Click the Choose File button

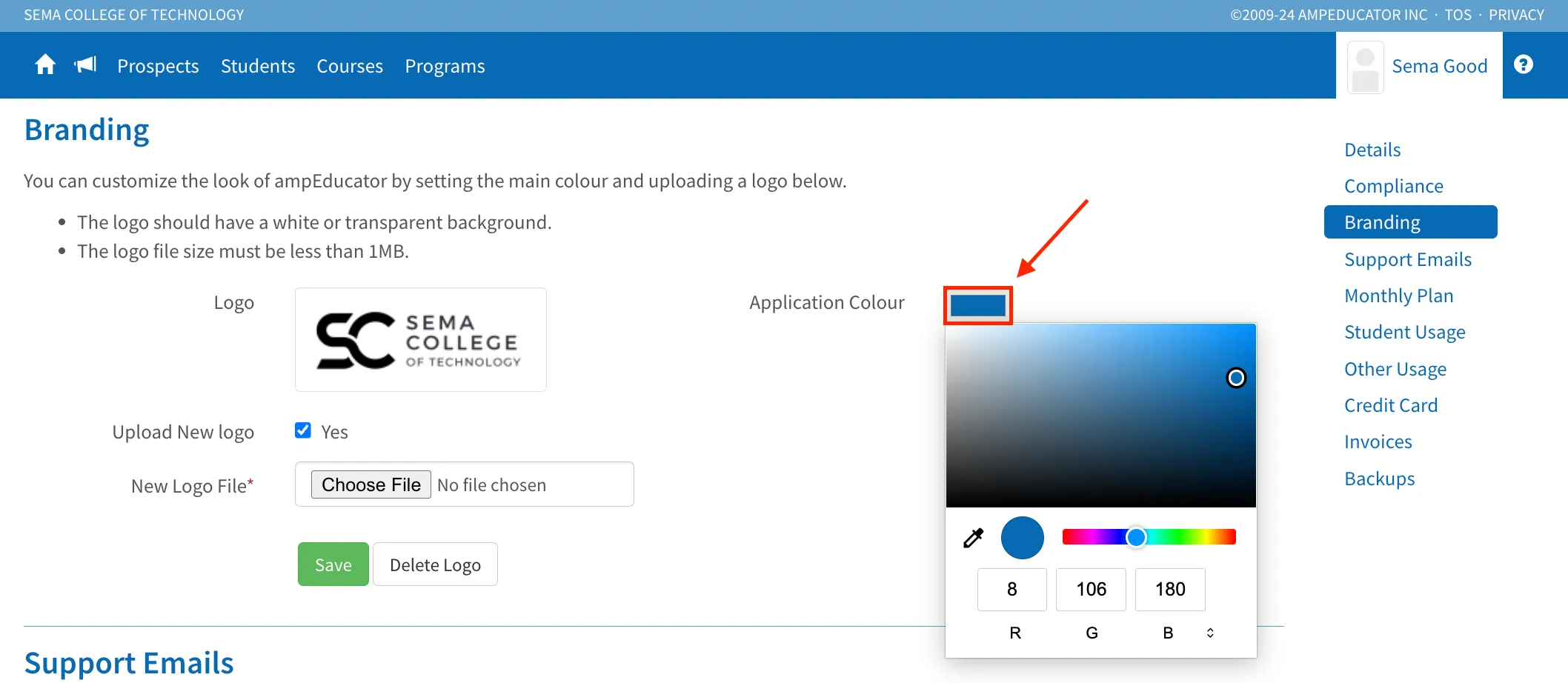click(371, 484)
